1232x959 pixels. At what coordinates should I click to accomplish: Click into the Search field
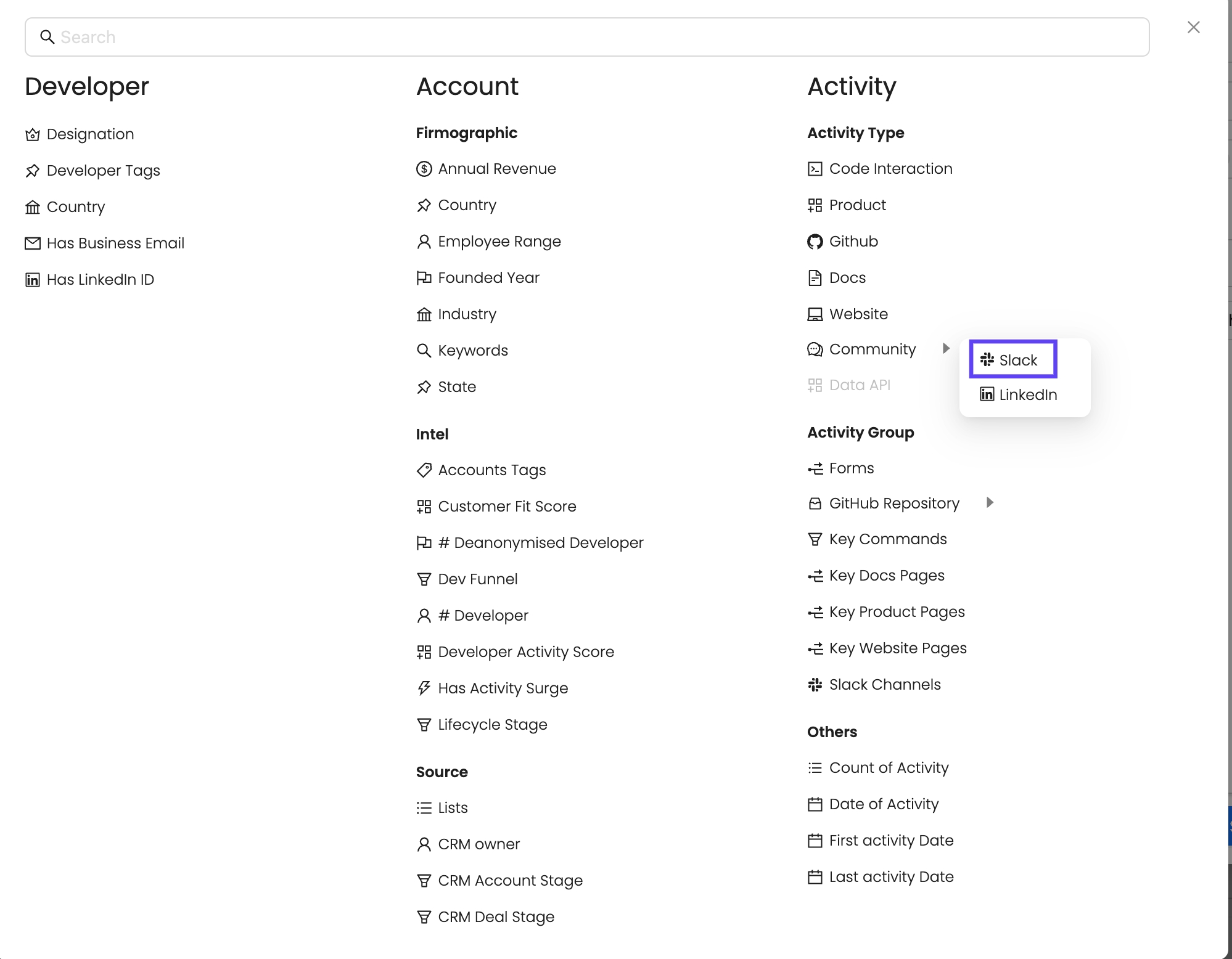click(586, 37)
